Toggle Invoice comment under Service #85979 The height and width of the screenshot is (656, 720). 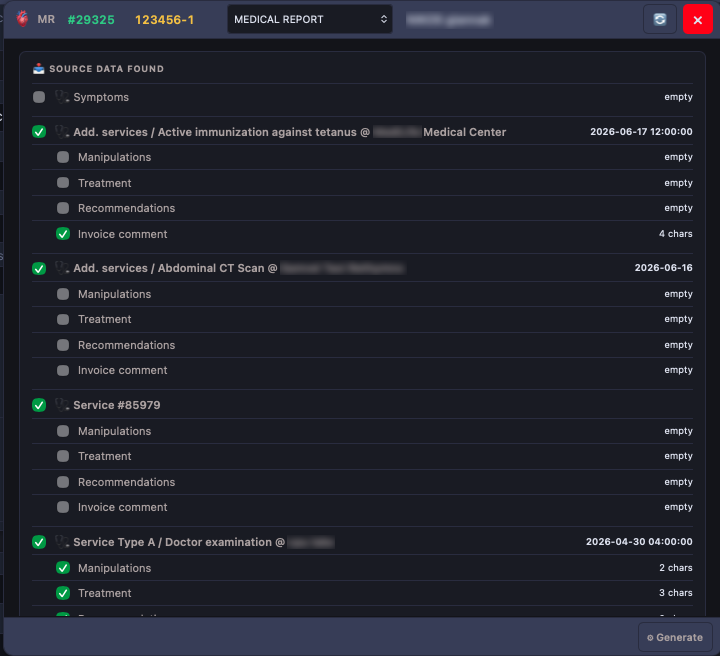(63, 507)
